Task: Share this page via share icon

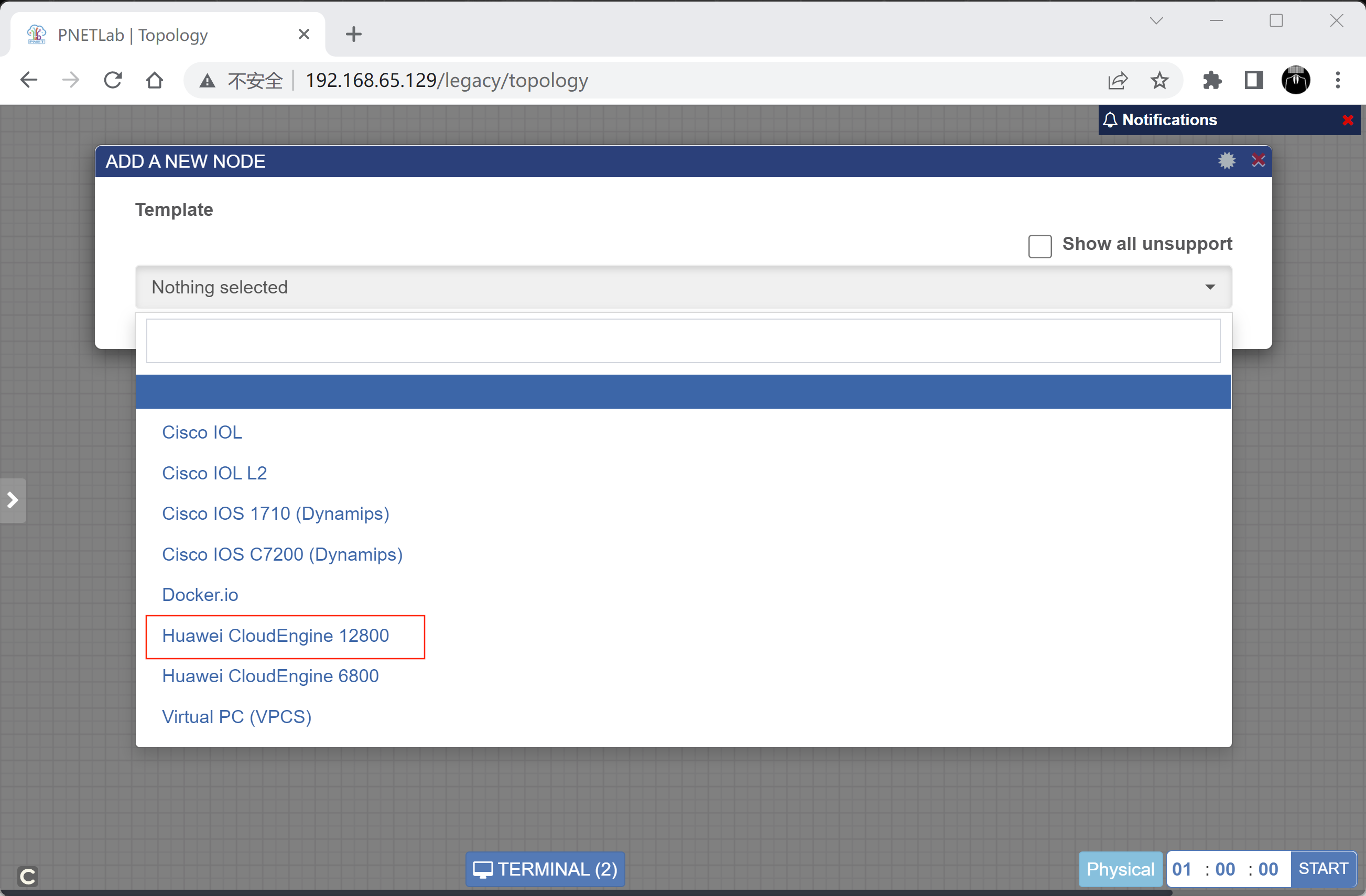Action: [1118, 80]
